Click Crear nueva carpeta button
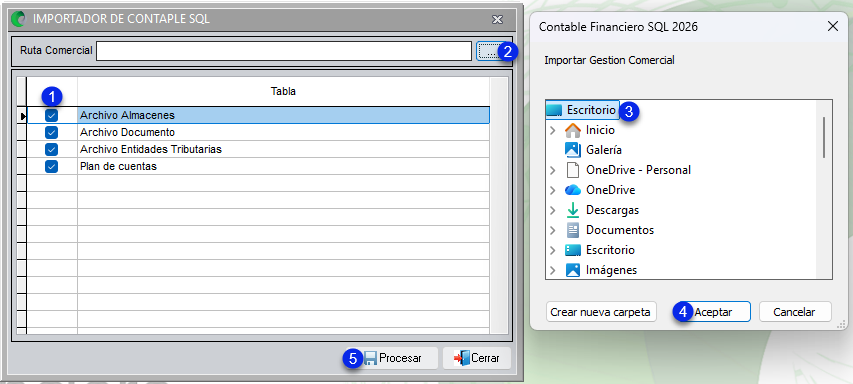Image resolution: width=853 pixels, height=384 pixels. point(601,312)
